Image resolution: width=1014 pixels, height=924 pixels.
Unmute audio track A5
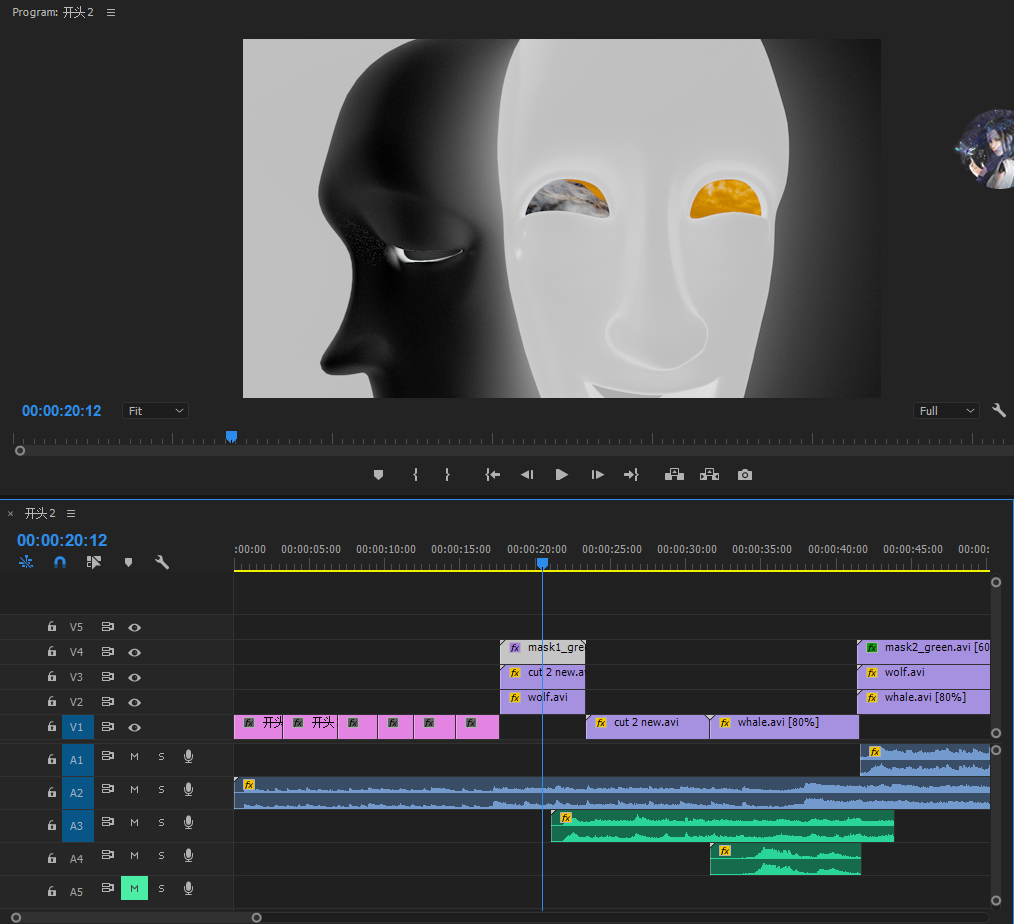tap(134, 888)
